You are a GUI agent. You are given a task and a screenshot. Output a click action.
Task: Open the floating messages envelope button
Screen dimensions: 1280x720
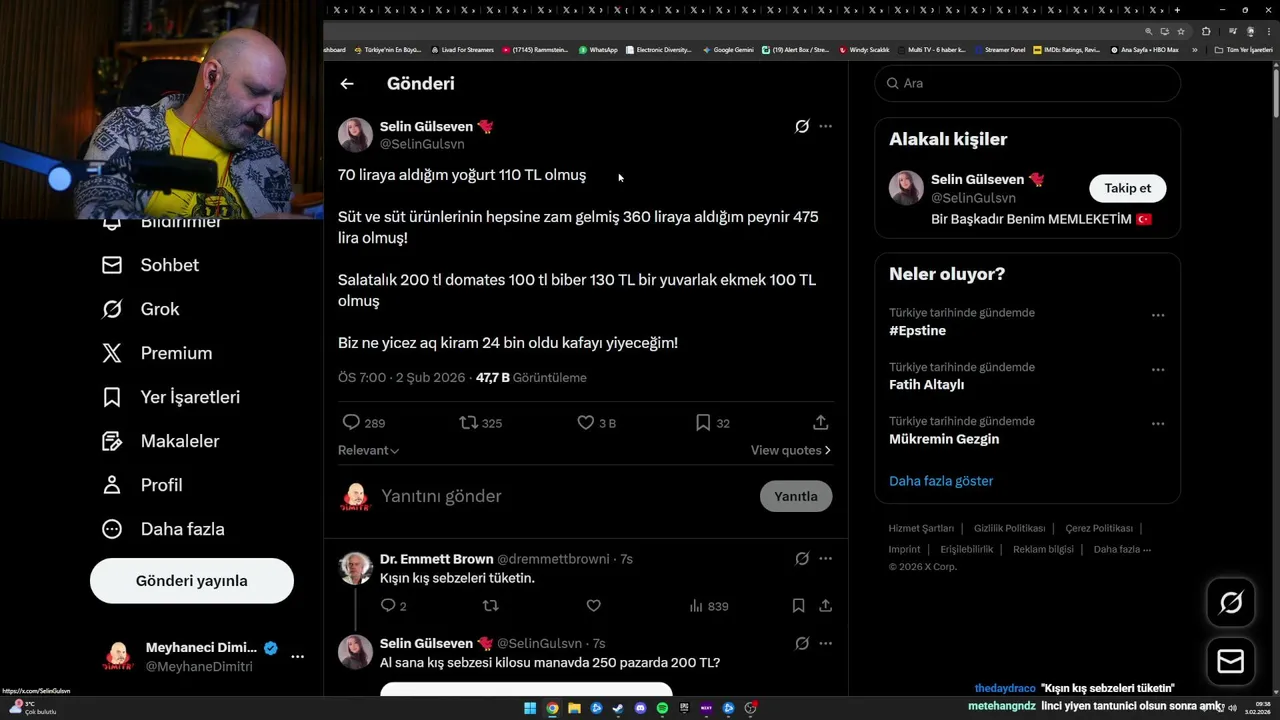1231,661
